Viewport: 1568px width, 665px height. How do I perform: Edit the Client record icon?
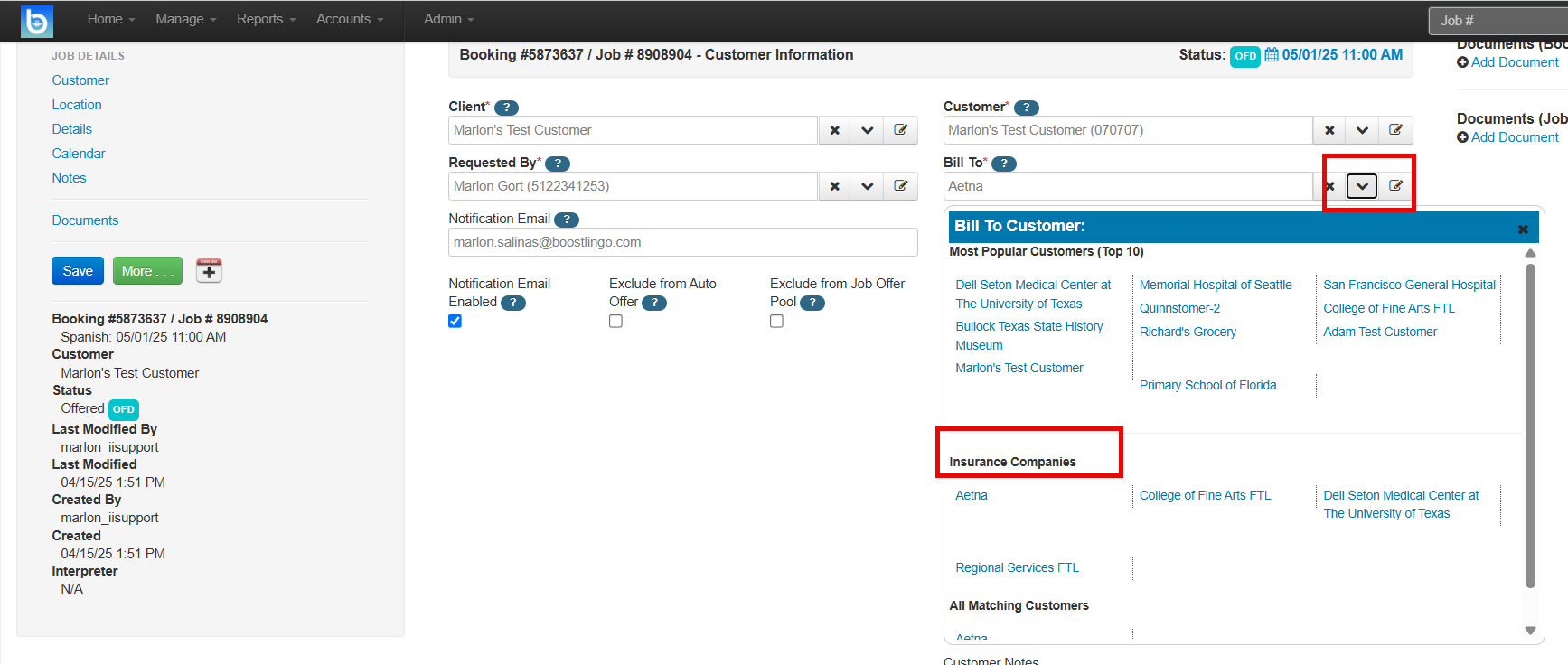point(901,130)
